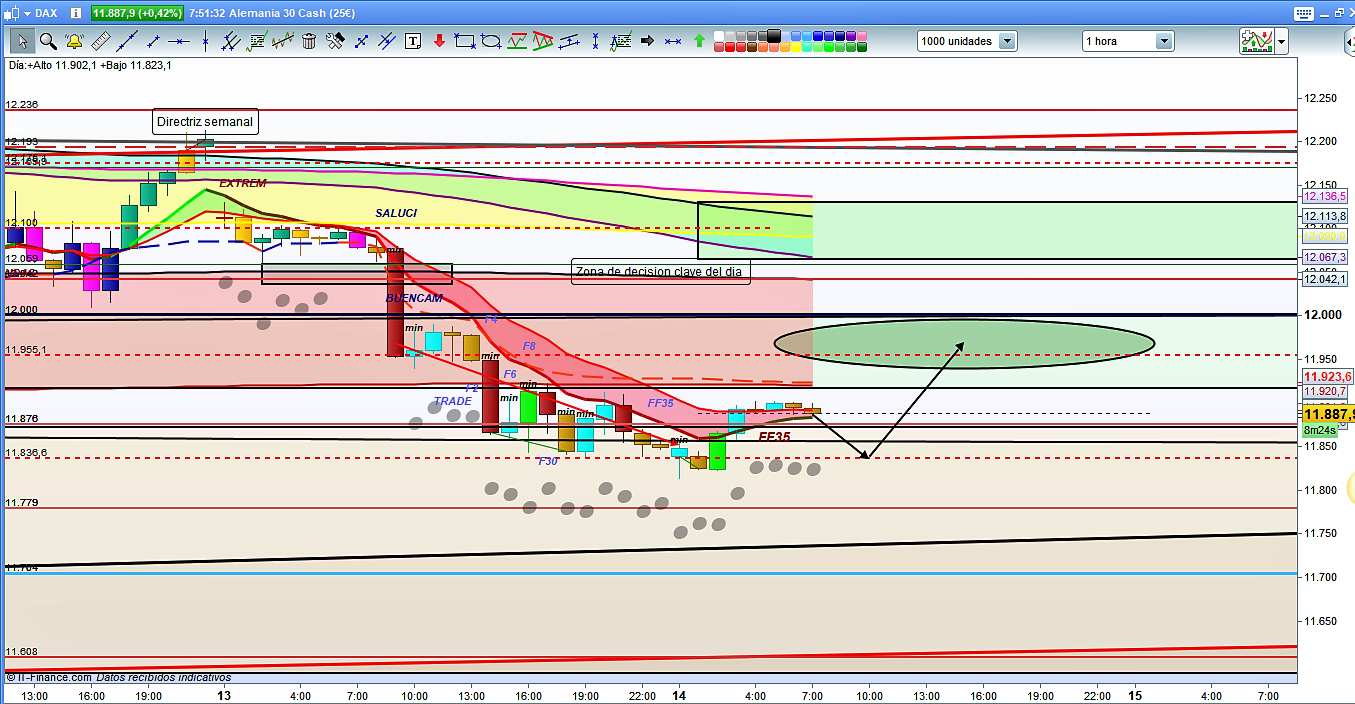Screen dimensions: 1355x704
Task: Open the 1000 unidades dropdown
Action: click(x=1007, y=41)
